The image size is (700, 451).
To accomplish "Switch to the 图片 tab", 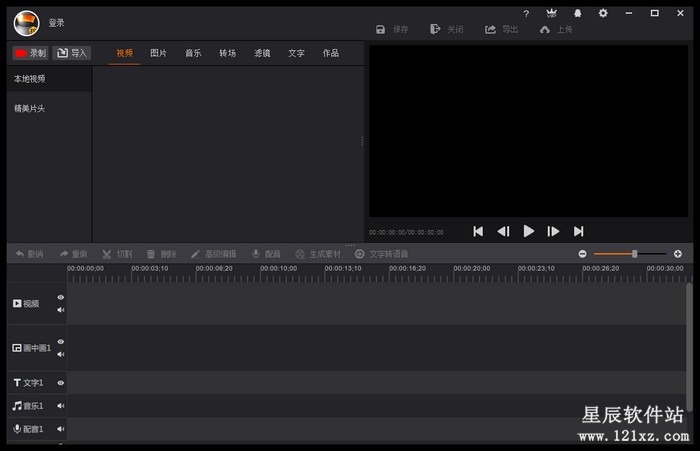I will 158,53.
